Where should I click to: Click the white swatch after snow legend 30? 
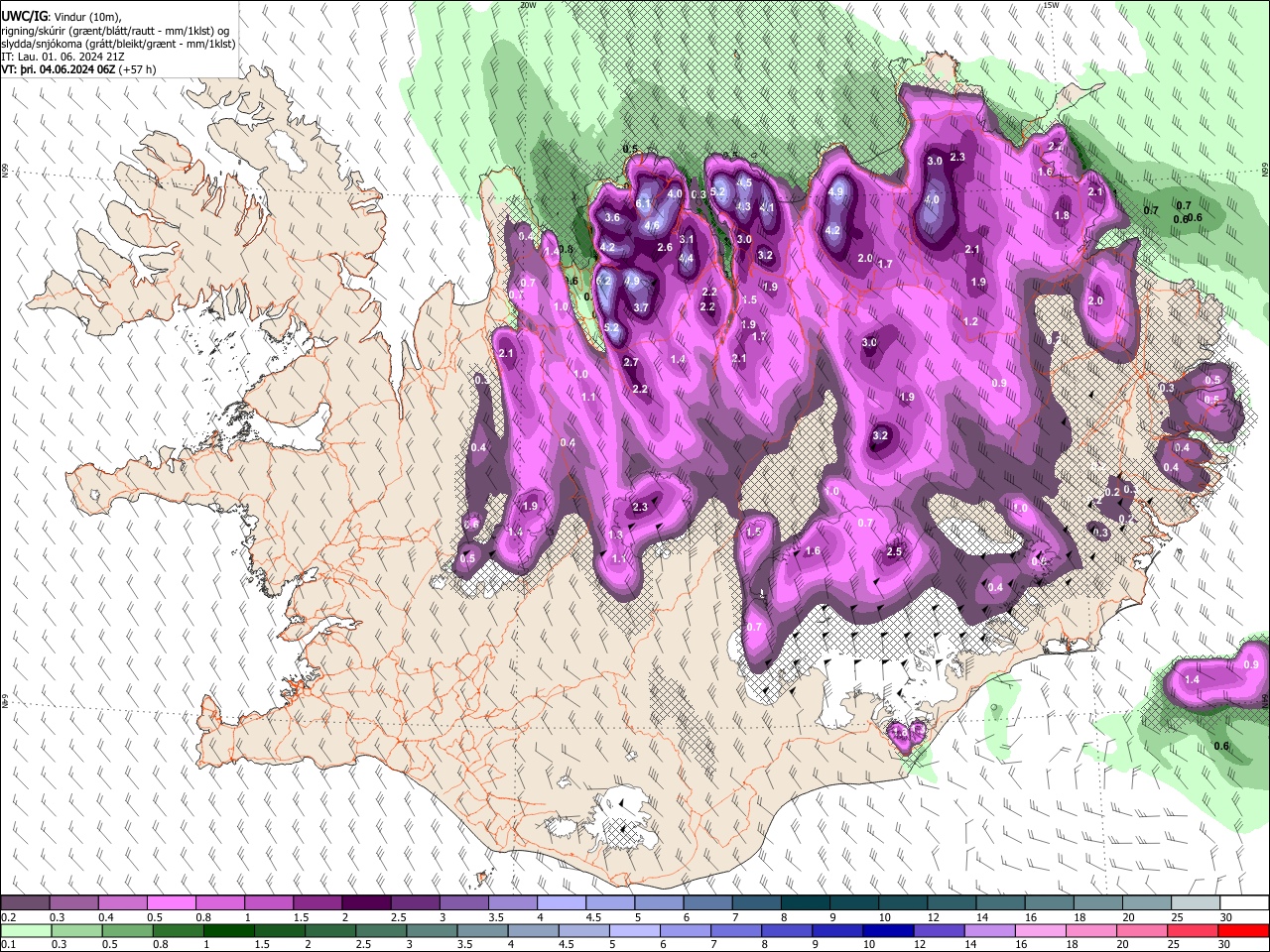point(1242,903)
